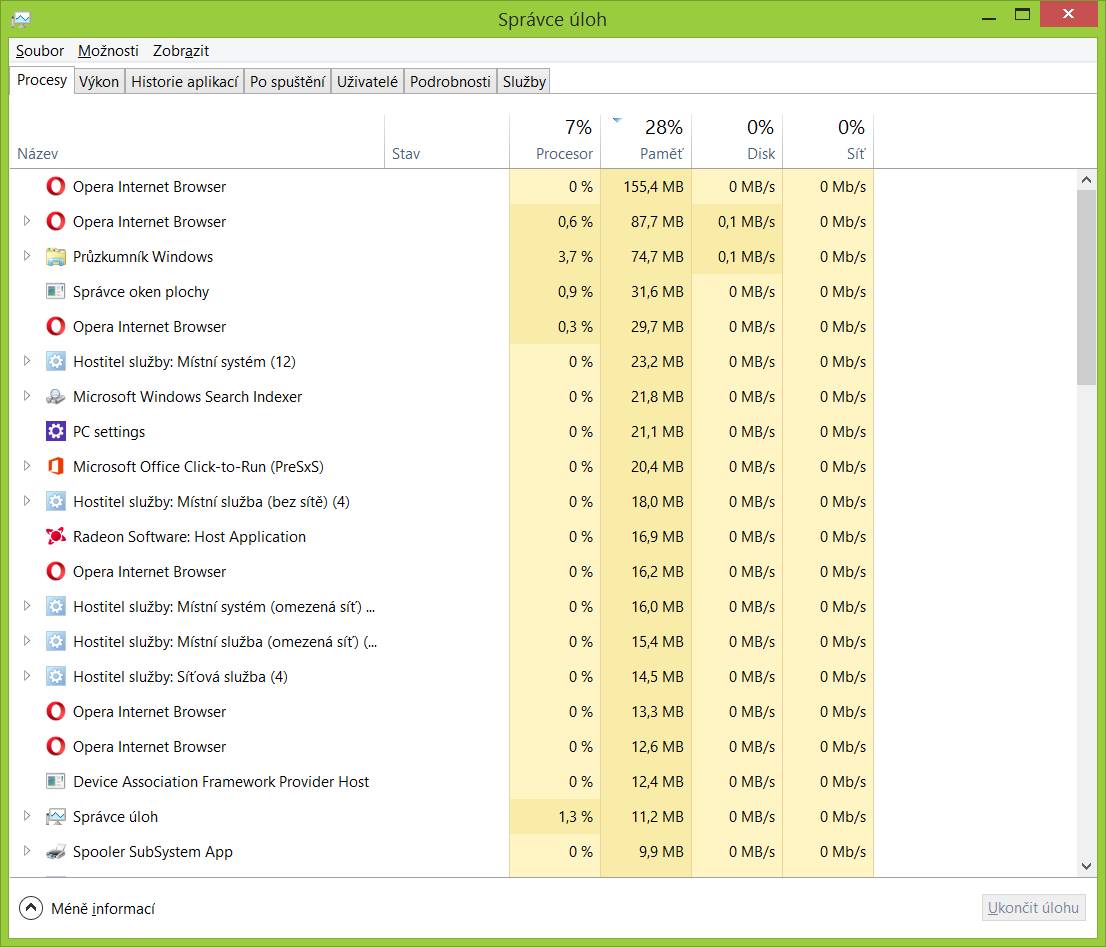Viewport: 1106px width, 947px height.
Task: Click the gear icon of Místní systém (omezená síť)
Action: point(56,606)
